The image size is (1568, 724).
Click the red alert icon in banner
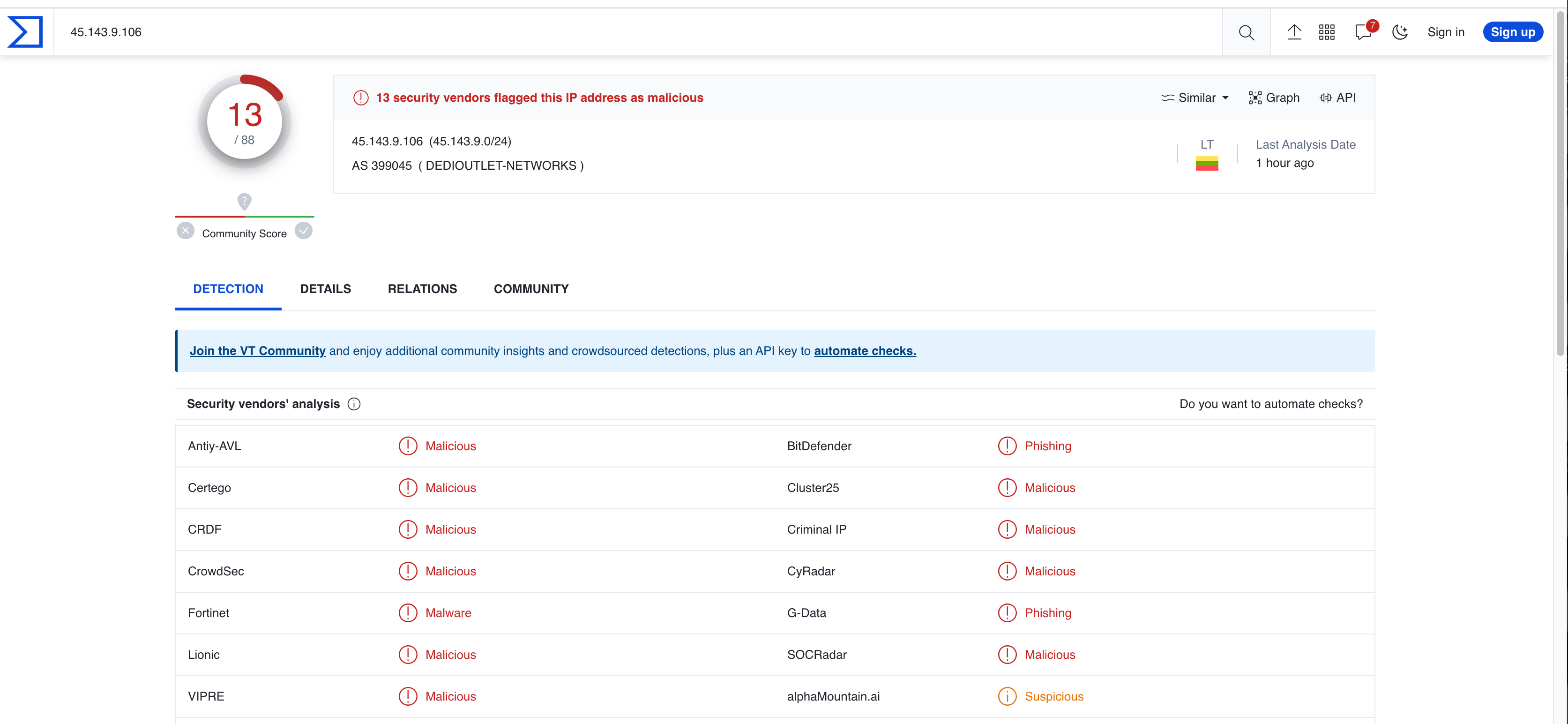[361, 98]
